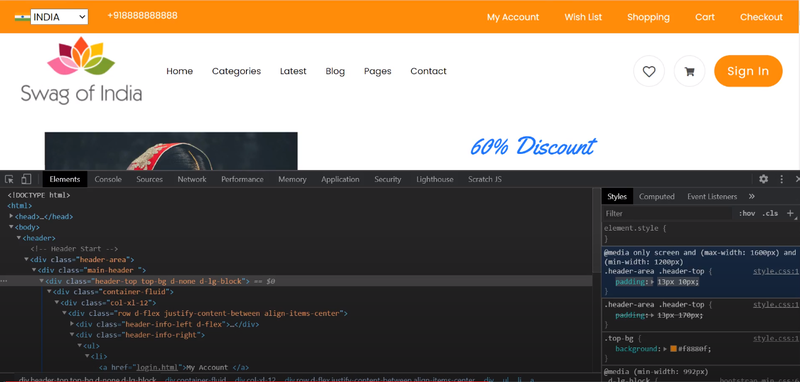
Task: Click the product banner image
Action: coord(171,151)
